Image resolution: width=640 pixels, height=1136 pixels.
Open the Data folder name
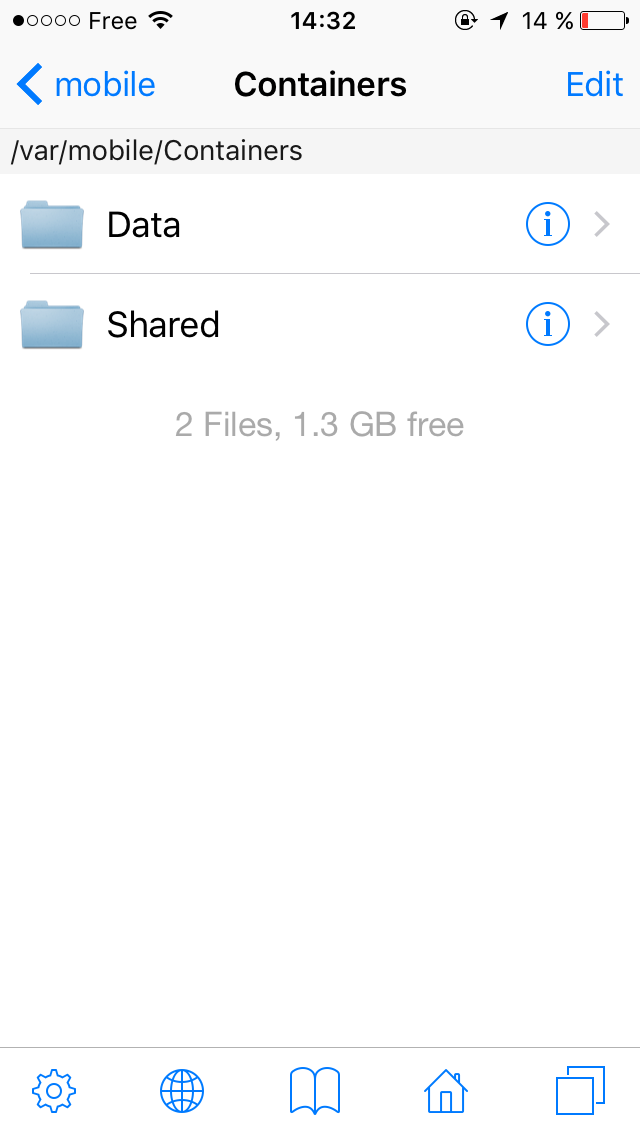coord(144,225)
